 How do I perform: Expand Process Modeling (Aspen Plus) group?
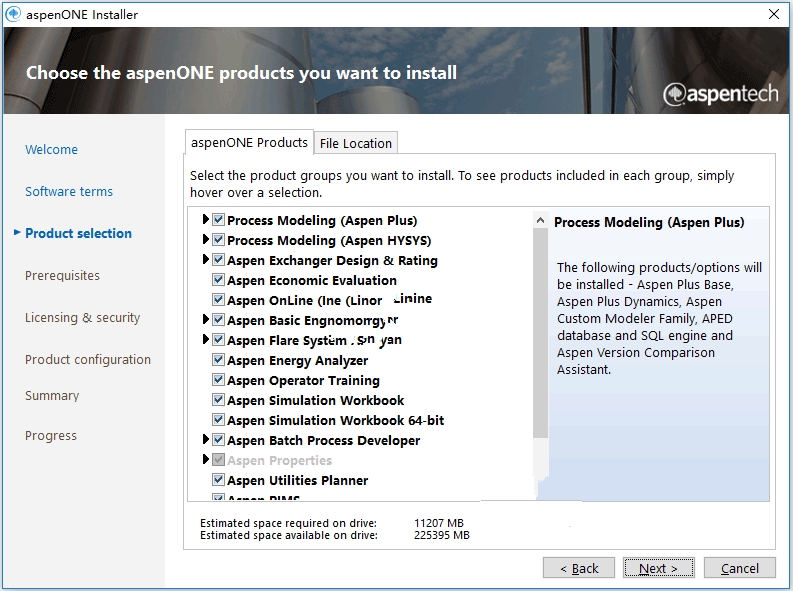pos(205,219)
